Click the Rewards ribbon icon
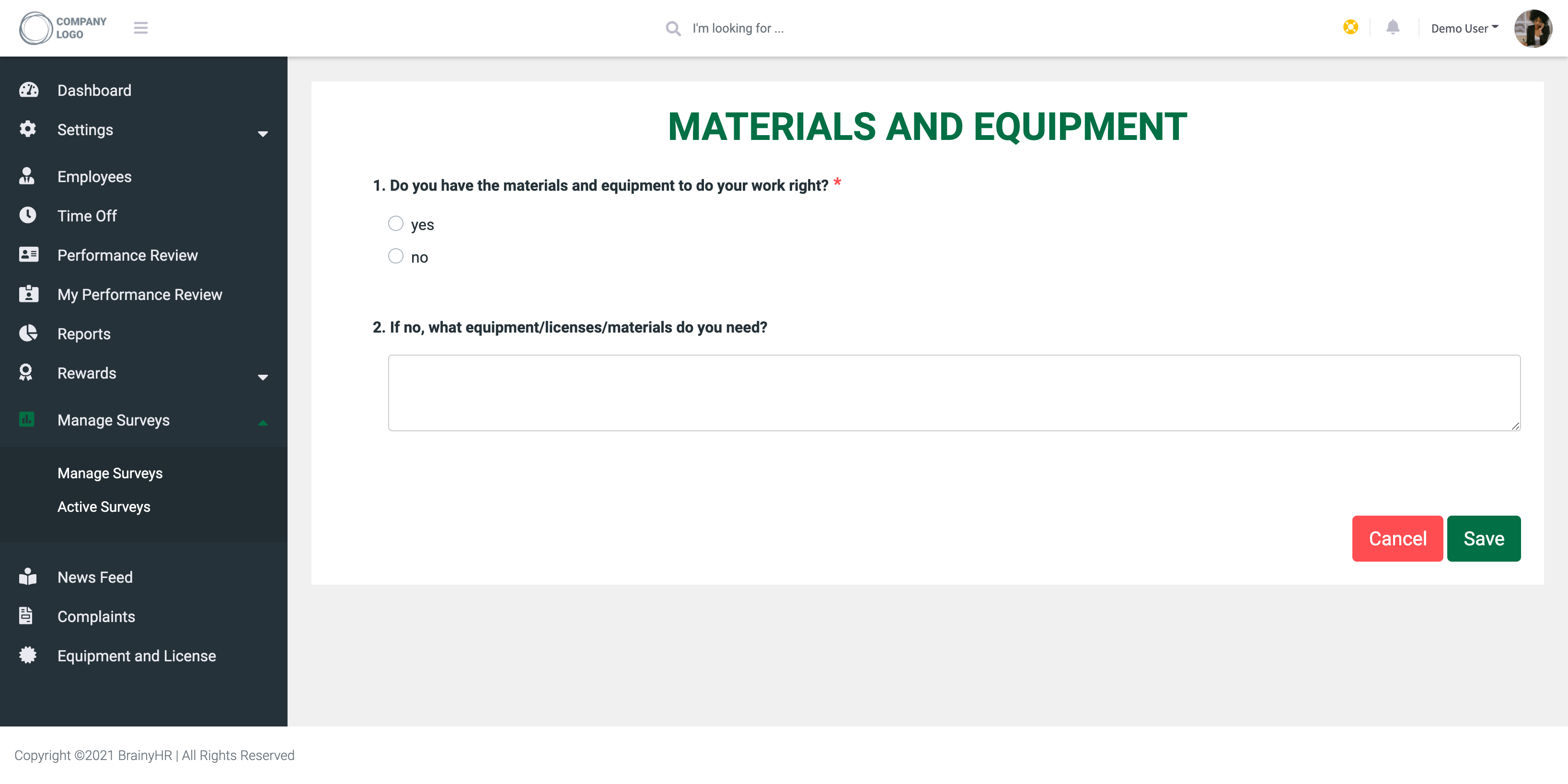1568x784 pixels. (x=25, y=372)
